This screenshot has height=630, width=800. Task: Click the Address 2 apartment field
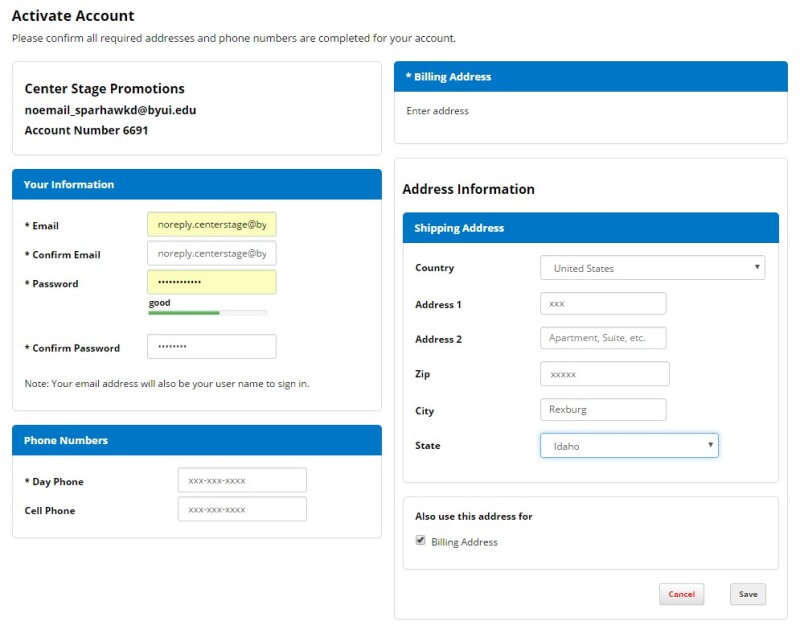coord(602,338)
